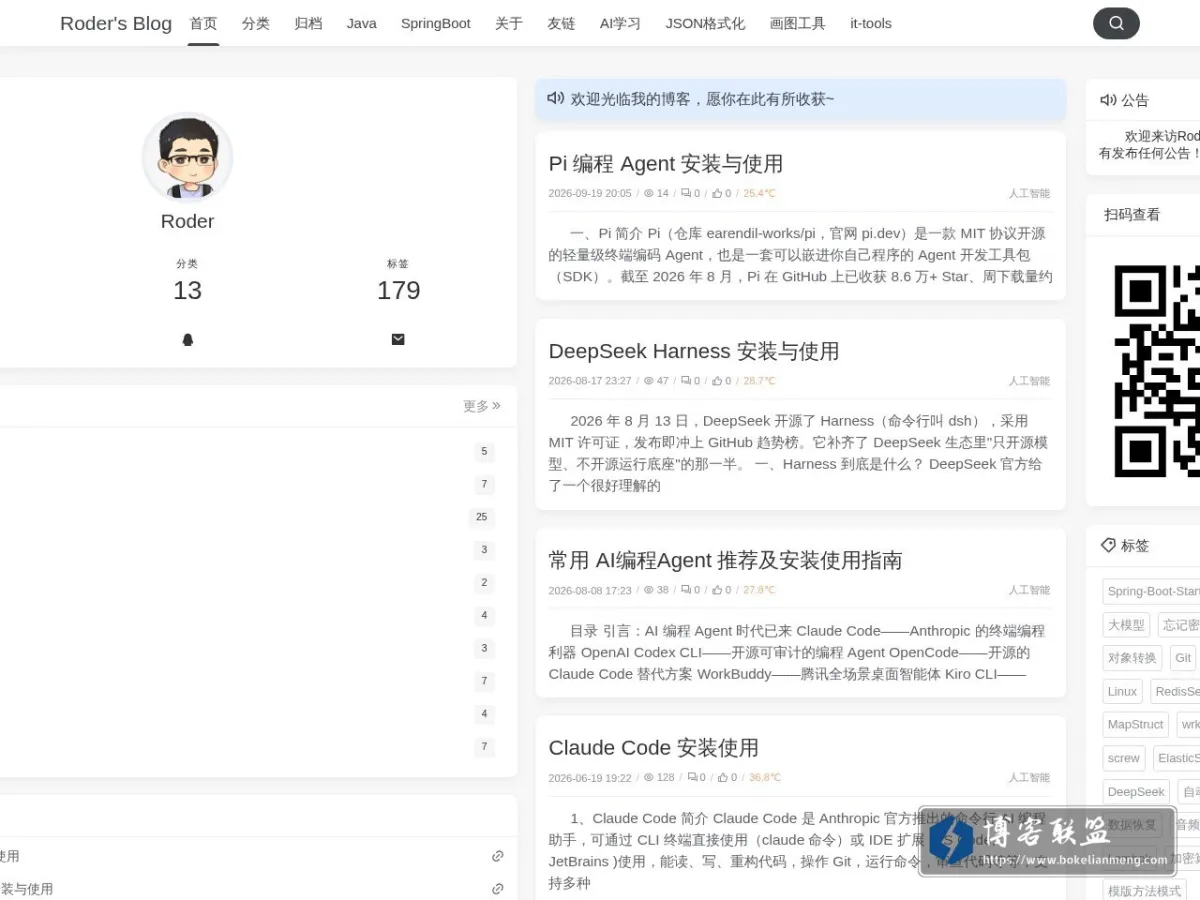Open post 常用 AI编程Agent 推荐及安装使用指南
Image resolution: width=1200 pixels, height=900 pixels.
(x=725, y=560)
